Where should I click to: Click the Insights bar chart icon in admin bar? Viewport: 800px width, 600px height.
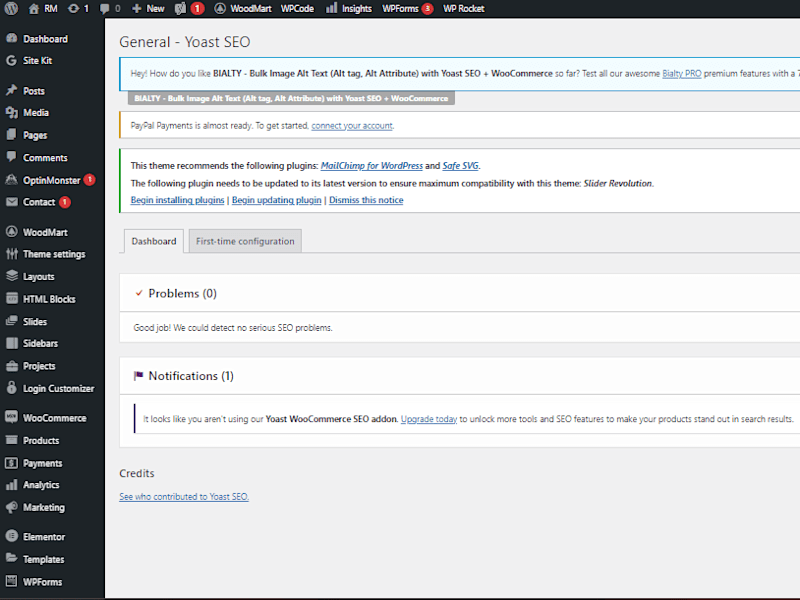tap(332, 8)
